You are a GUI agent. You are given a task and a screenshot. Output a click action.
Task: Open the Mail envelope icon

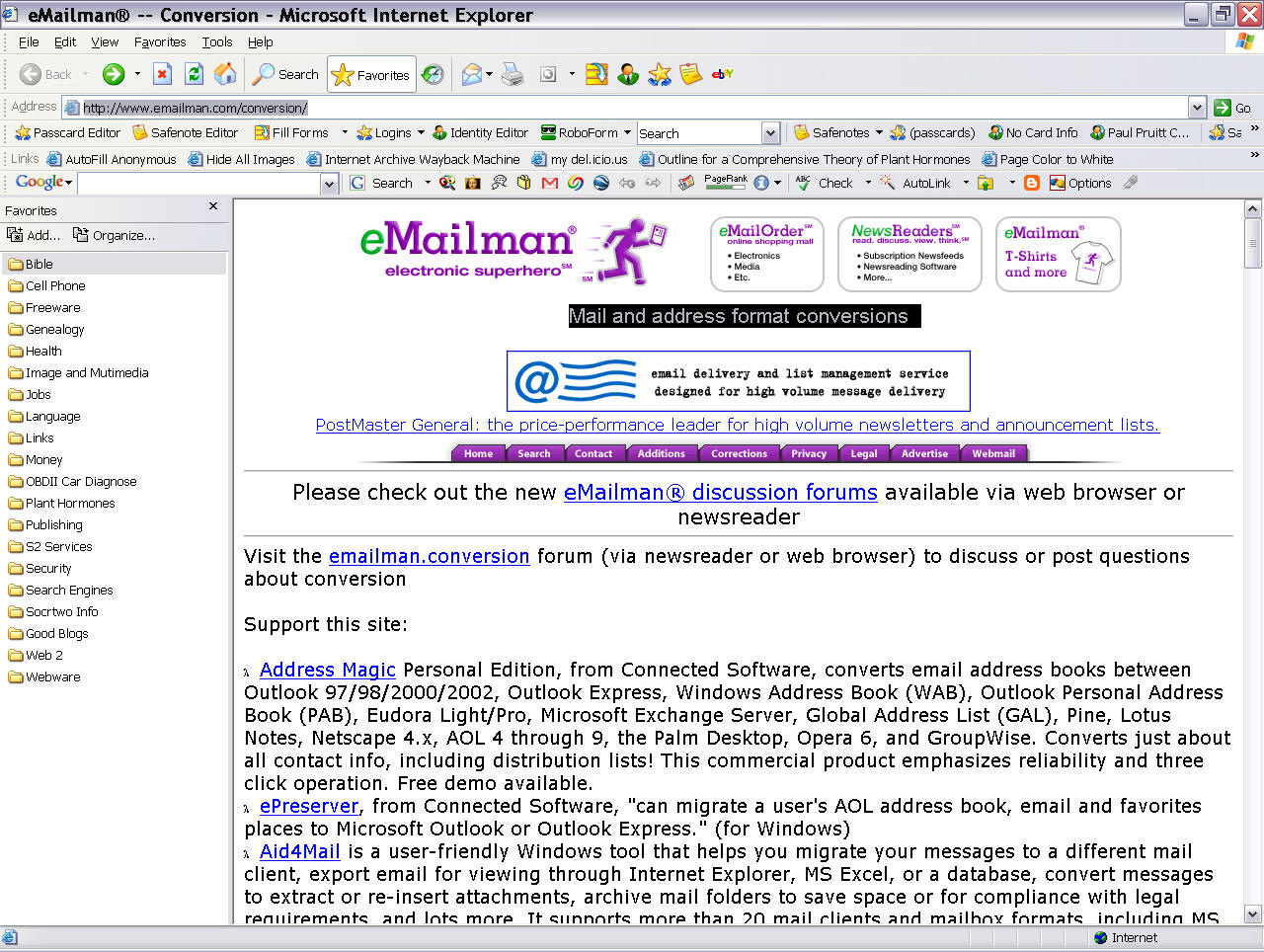pos(472,74)
